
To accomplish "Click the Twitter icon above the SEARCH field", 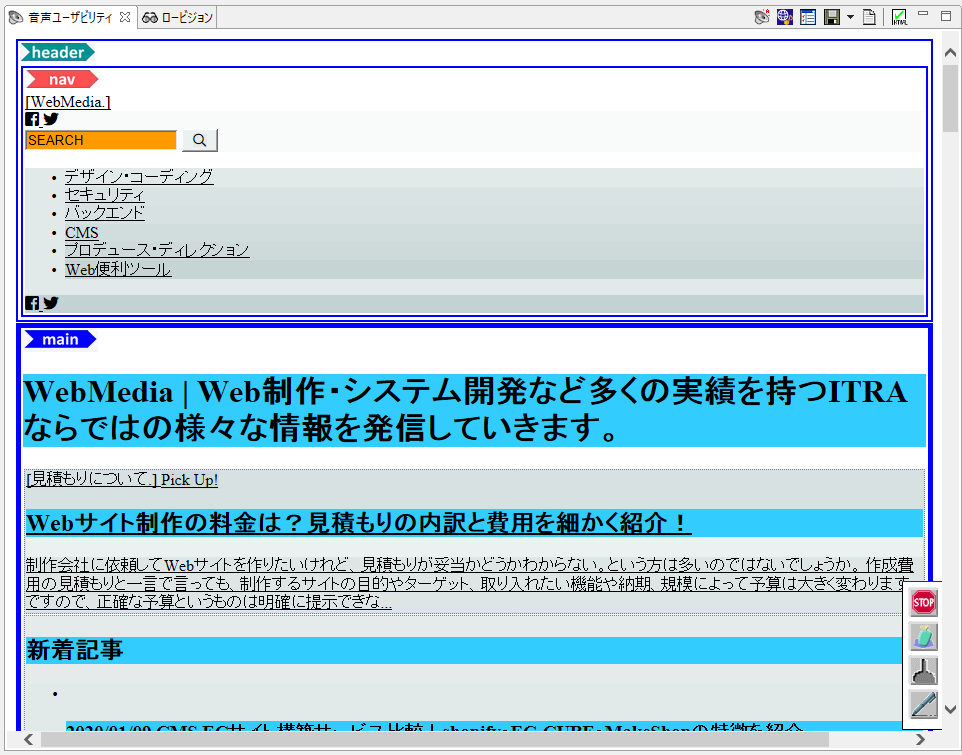I will (x=51, y=119).
